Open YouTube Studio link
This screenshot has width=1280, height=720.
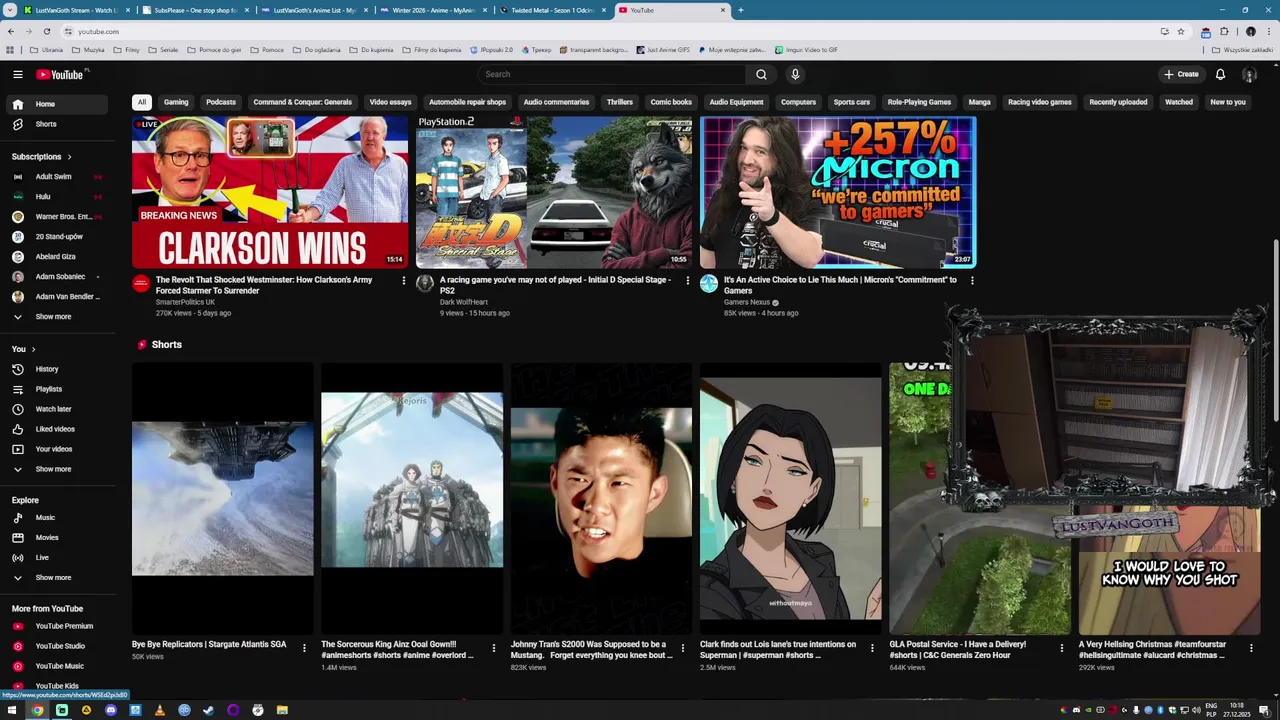(58, 646)
